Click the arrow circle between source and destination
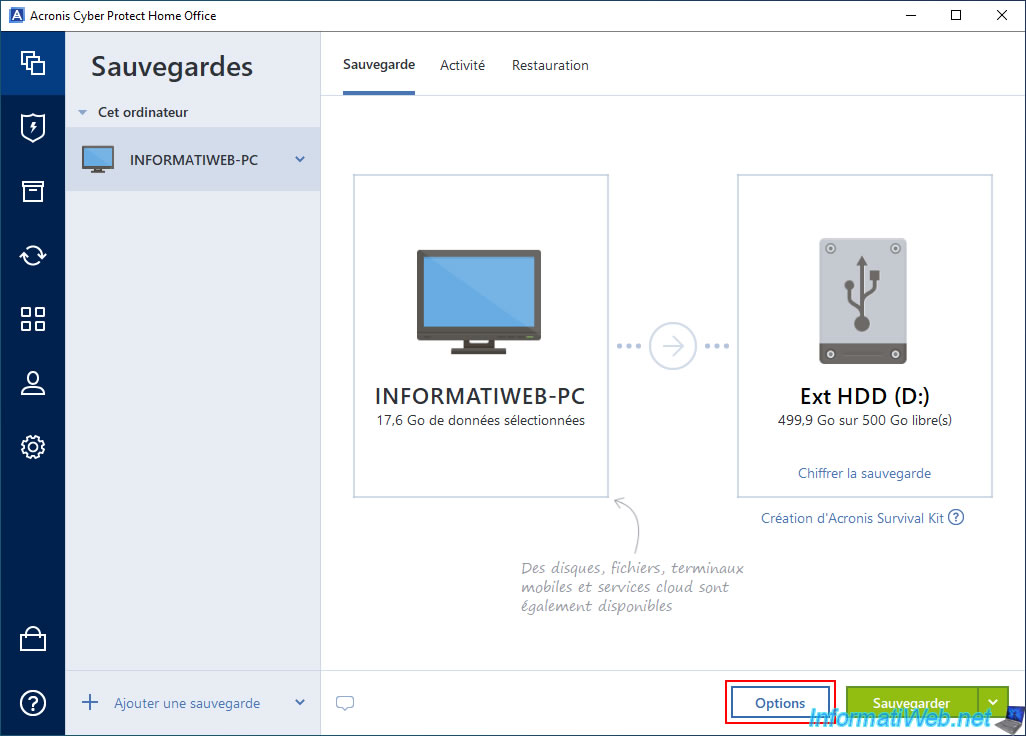 672,346
